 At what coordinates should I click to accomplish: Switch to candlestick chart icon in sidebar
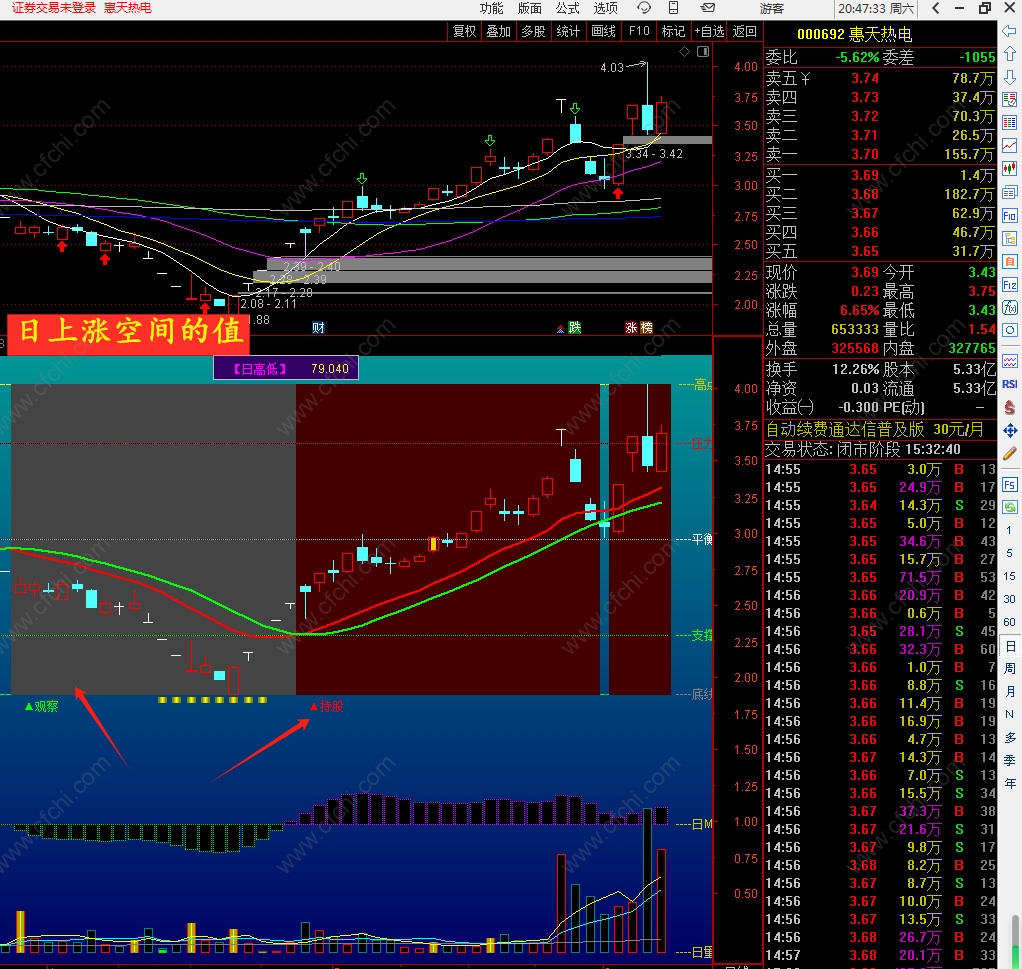coord(1010,169)
